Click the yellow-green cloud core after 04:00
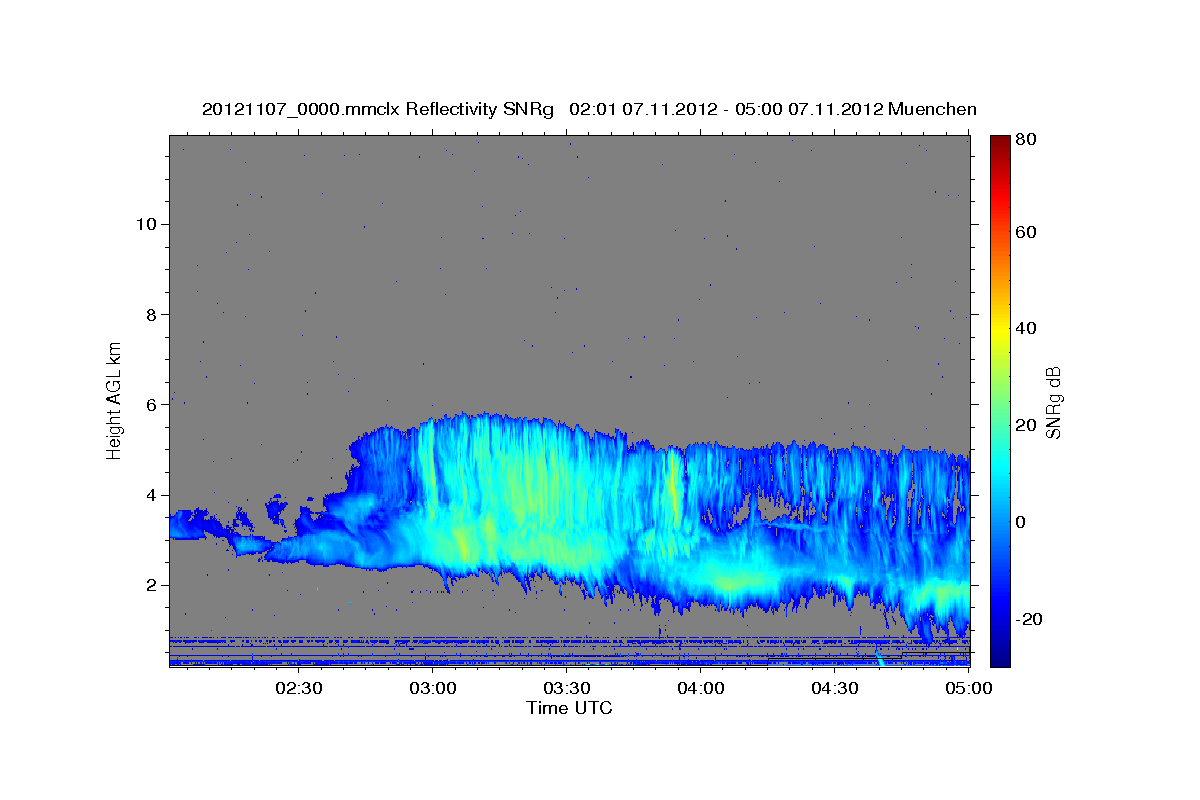 coord(738,579)
